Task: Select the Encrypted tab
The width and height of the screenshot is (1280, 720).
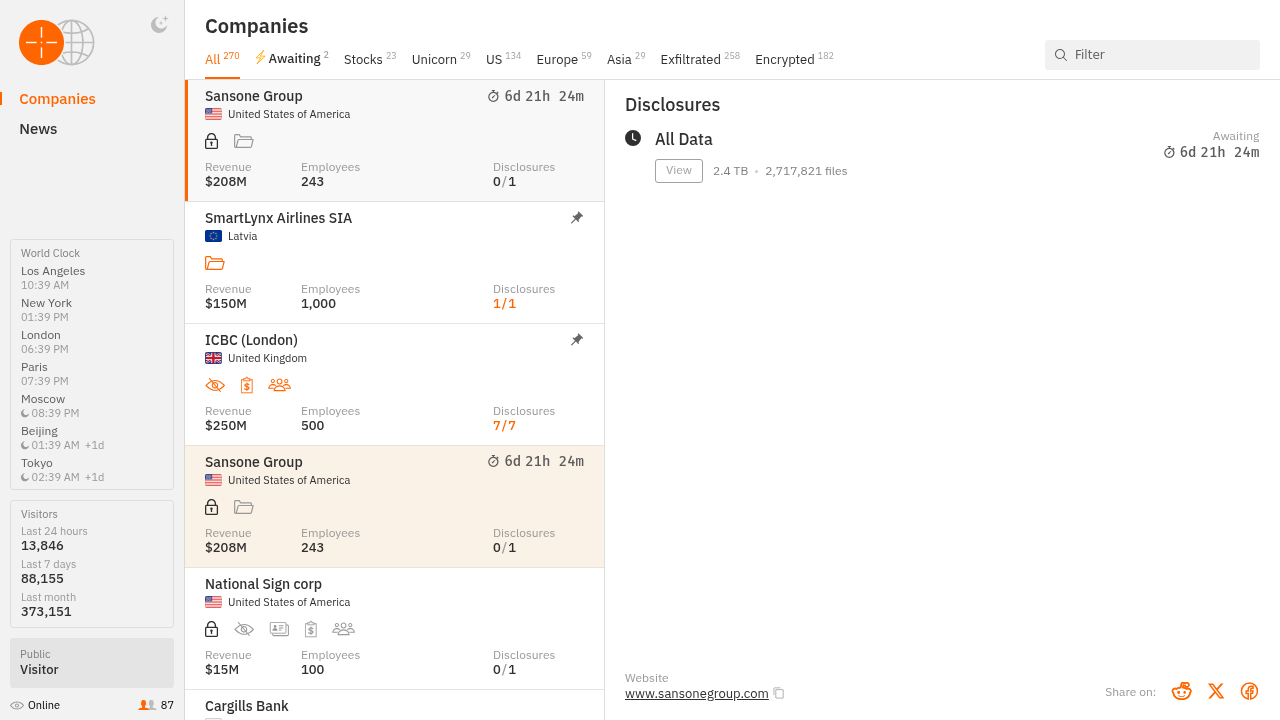Action: coord(794,59)
